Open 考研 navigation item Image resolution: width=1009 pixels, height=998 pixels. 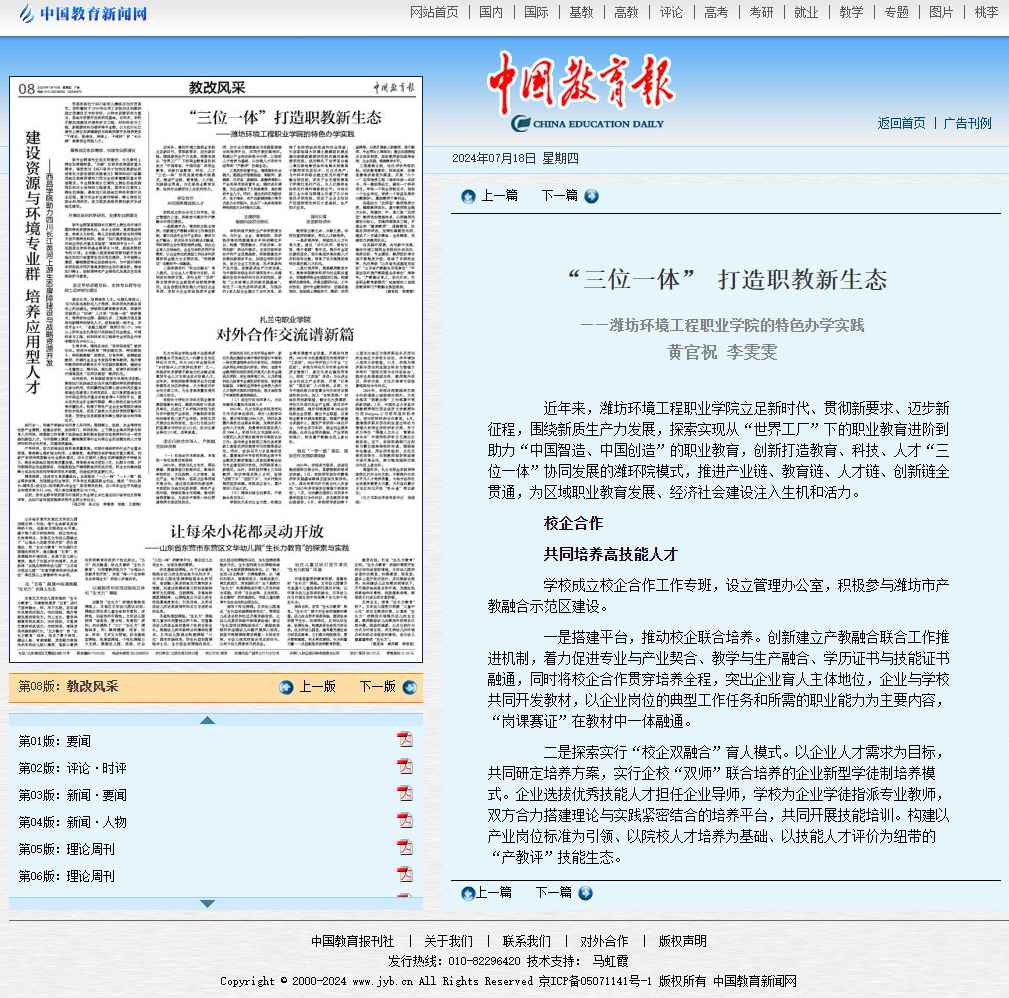tap(761, 12)
